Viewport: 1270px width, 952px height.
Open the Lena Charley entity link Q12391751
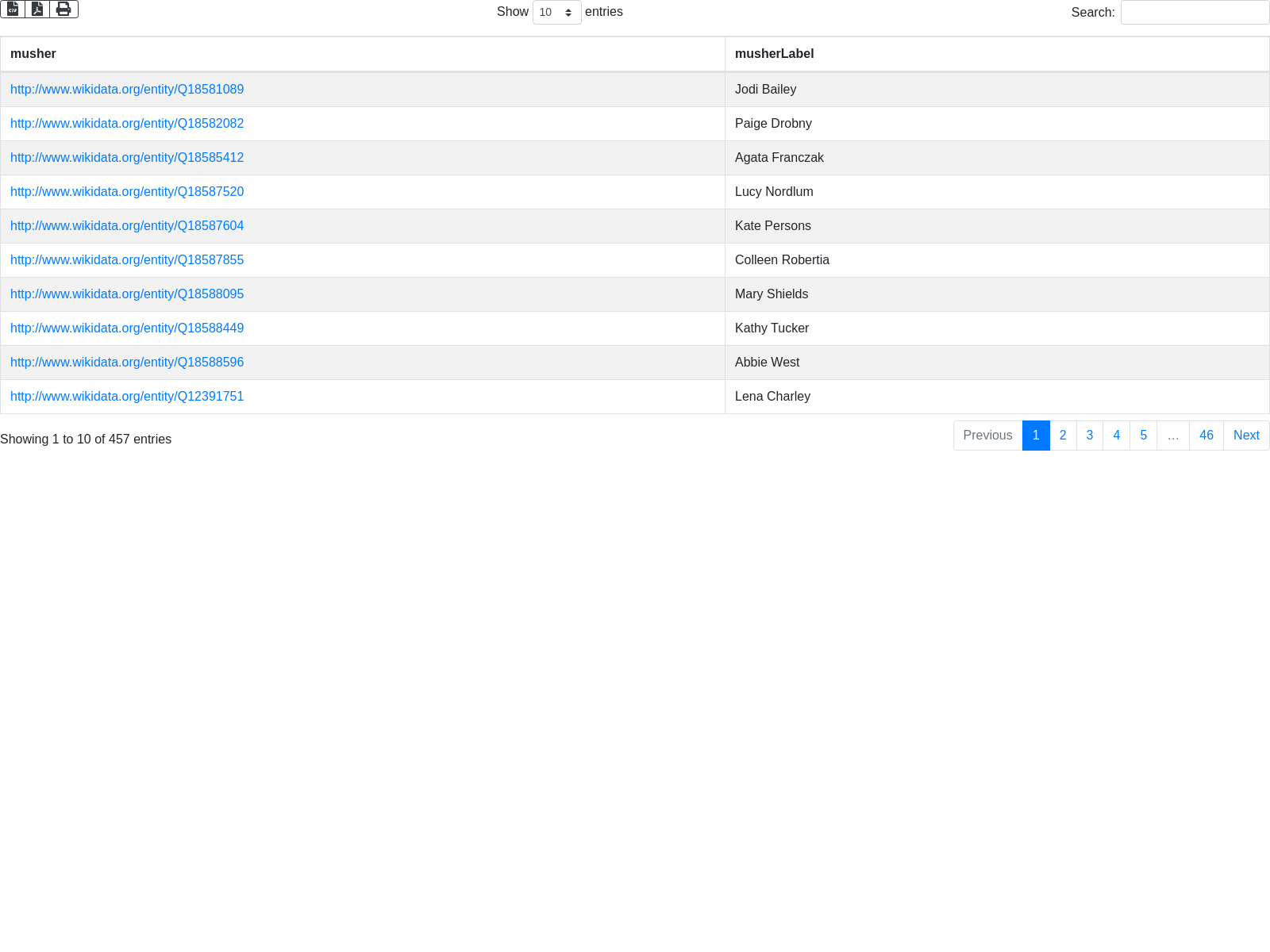click(127, 397)
